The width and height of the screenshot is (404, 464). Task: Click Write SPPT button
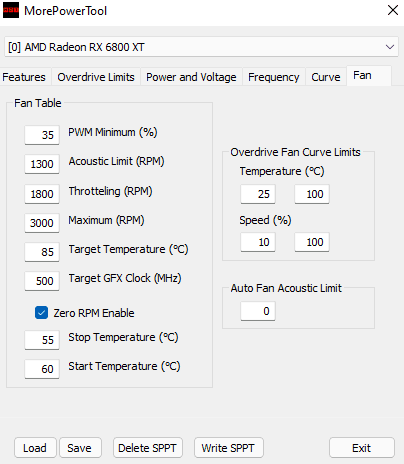[x=229, y=448]
